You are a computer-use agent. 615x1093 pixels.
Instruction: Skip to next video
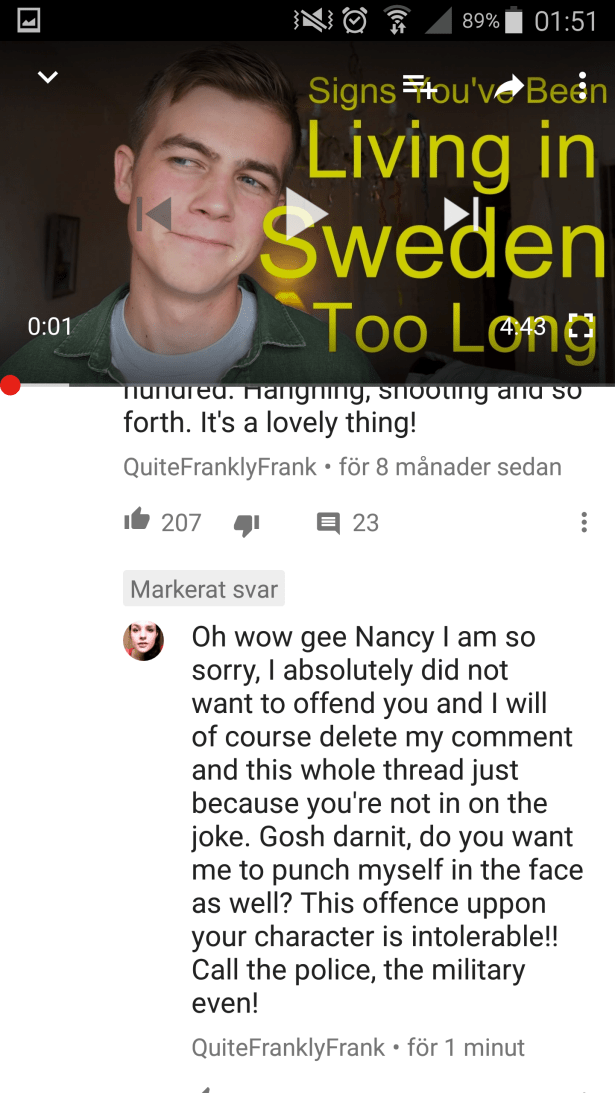click(462, 213)
